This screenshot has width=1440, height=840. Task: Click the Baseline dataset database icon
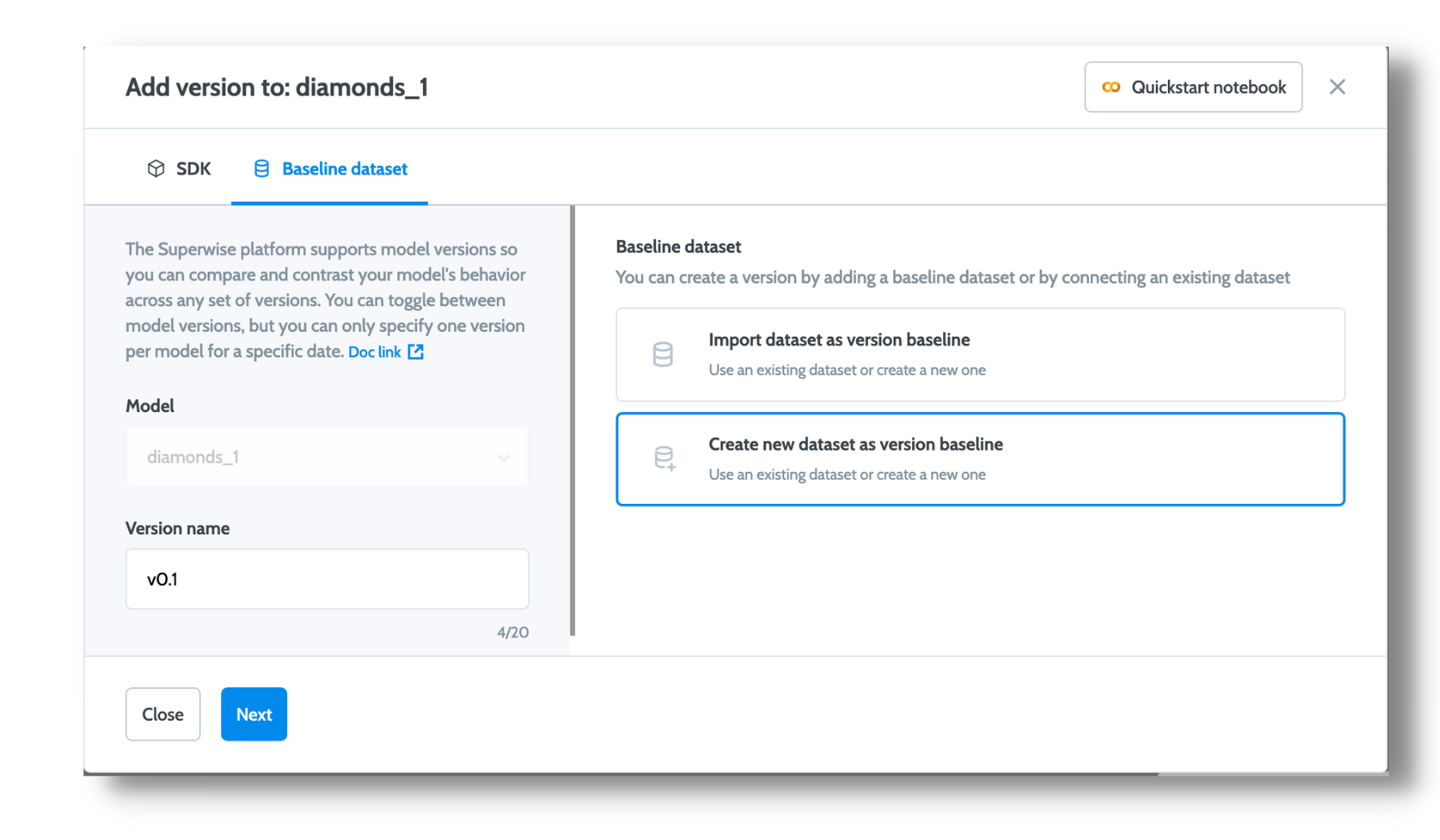(x=262, y=169)
